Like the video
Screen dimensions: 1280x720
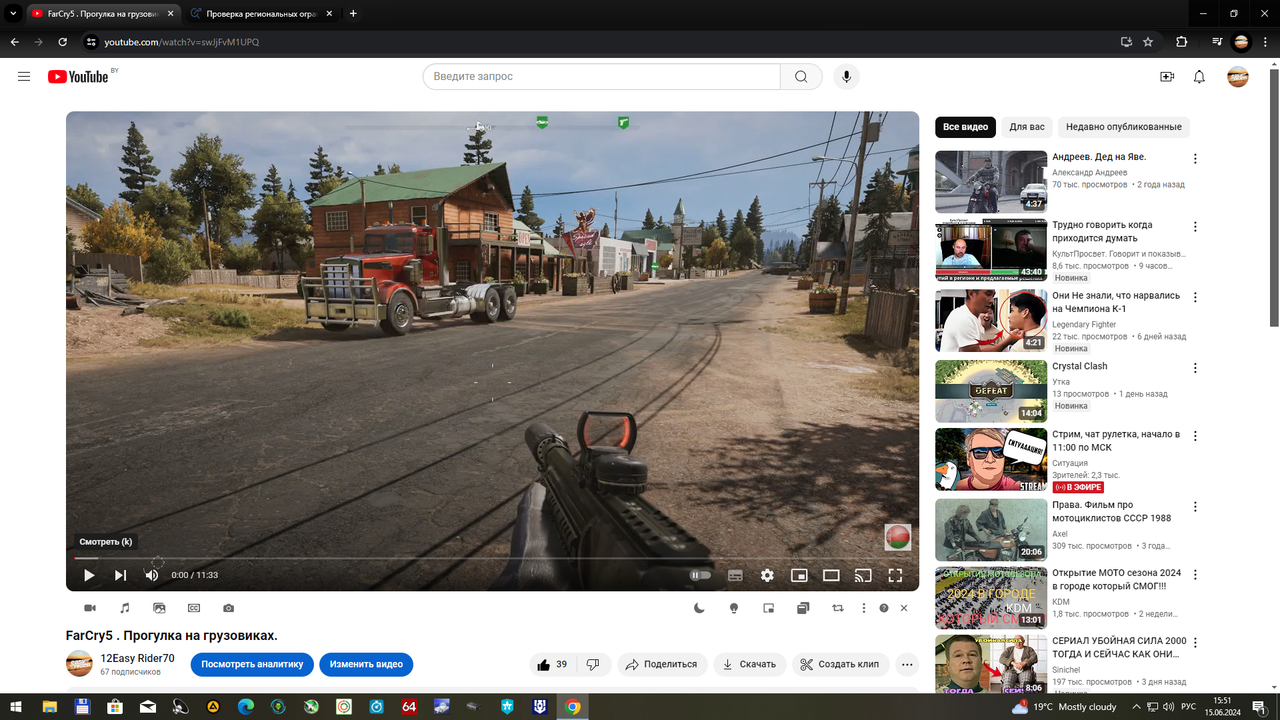click(552, 664)
